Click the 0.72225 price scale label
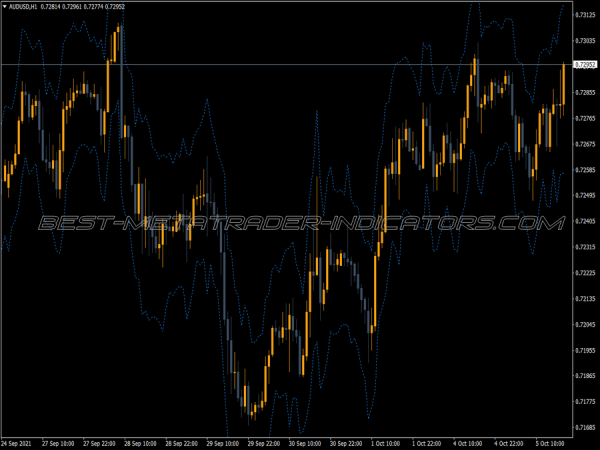The width and height of the screenshot is (600, 450). point(585,273)
